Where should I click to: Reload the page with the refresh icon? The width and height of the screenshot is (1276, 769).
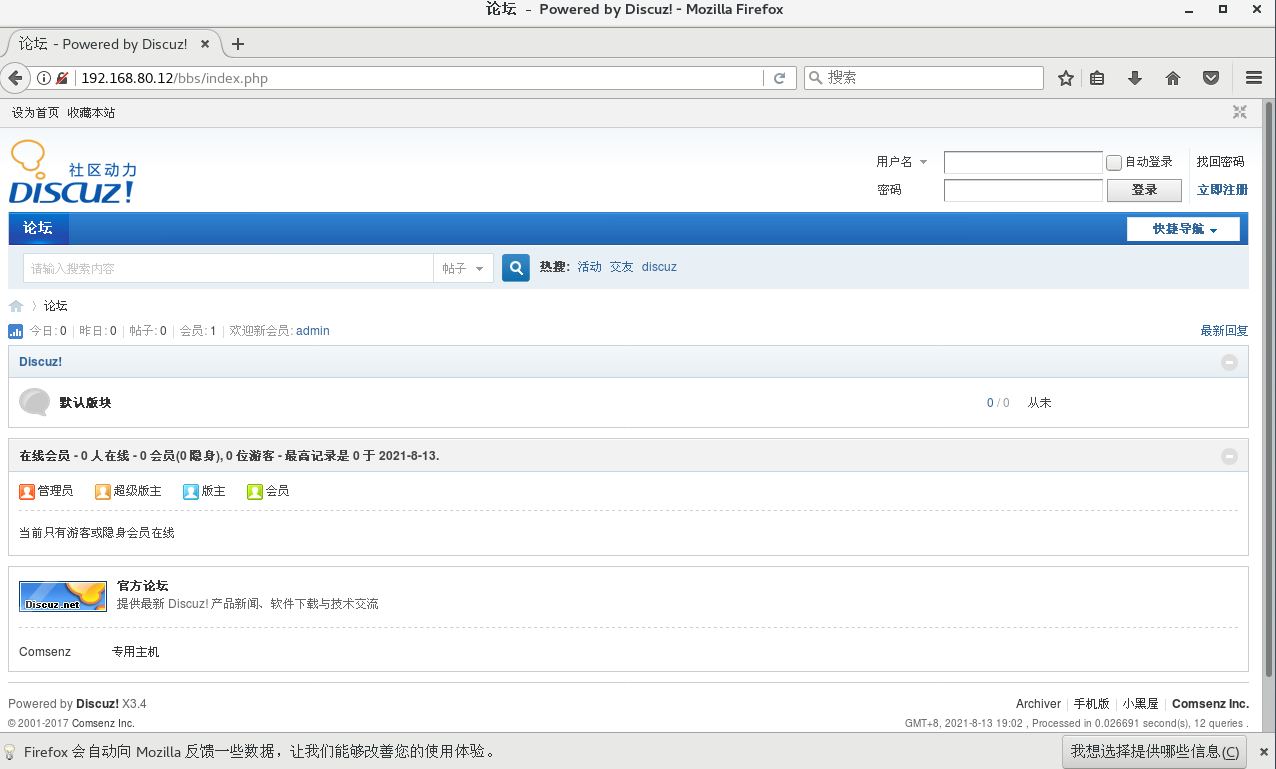tap(780, 78)
